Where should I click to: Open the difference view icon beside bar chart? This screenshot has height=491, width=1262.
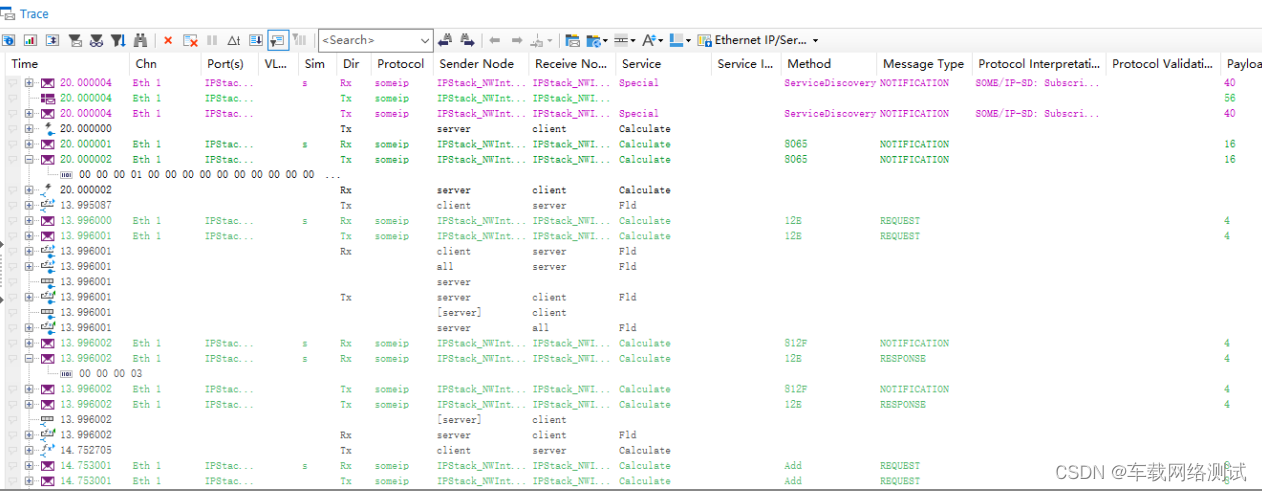[x=52, y=40]
